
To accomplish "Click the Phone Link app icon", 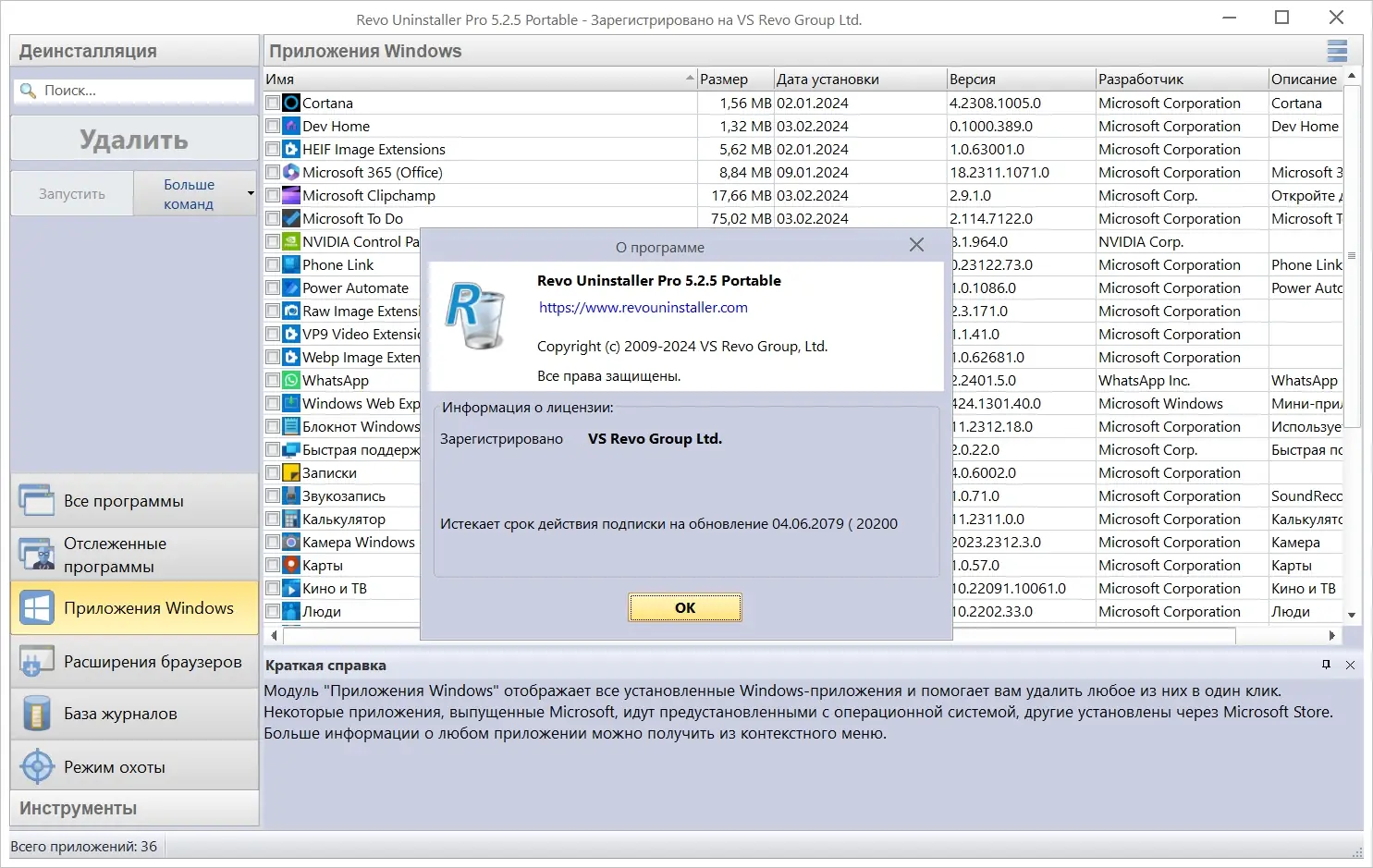I will point(291,264).
